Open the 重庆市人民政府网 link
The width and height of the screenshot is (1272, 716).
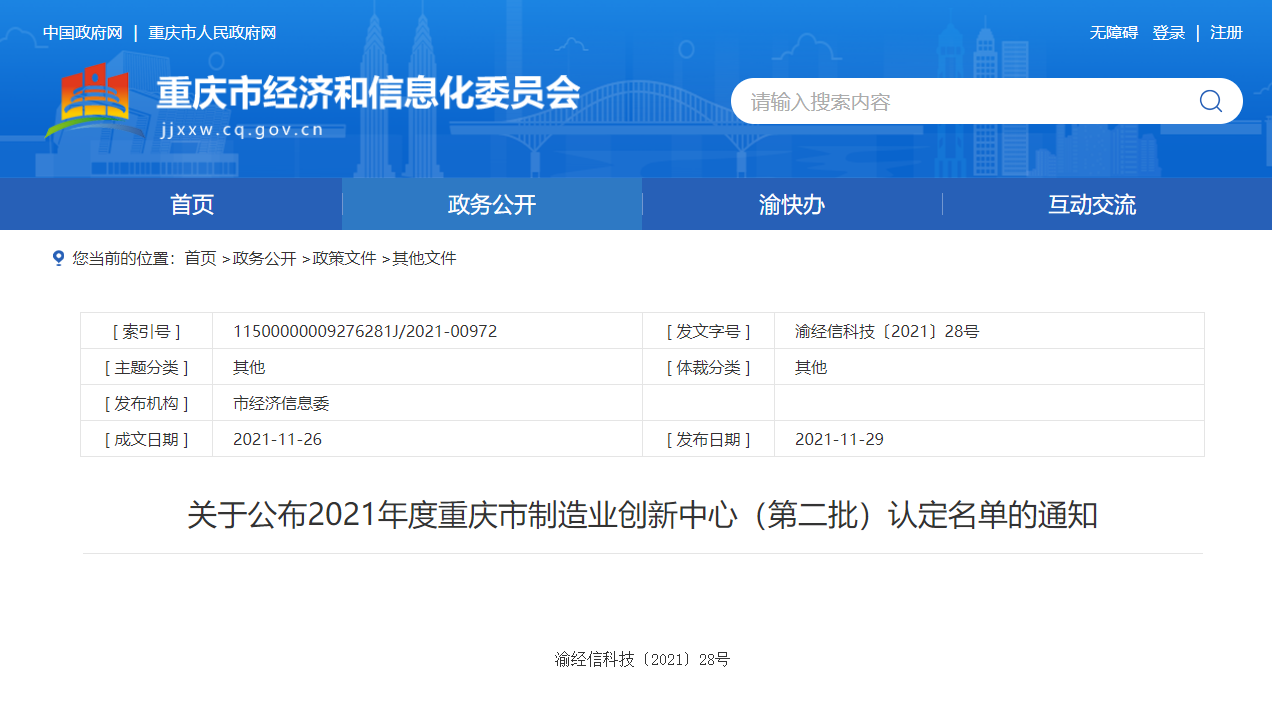point(212,33)
